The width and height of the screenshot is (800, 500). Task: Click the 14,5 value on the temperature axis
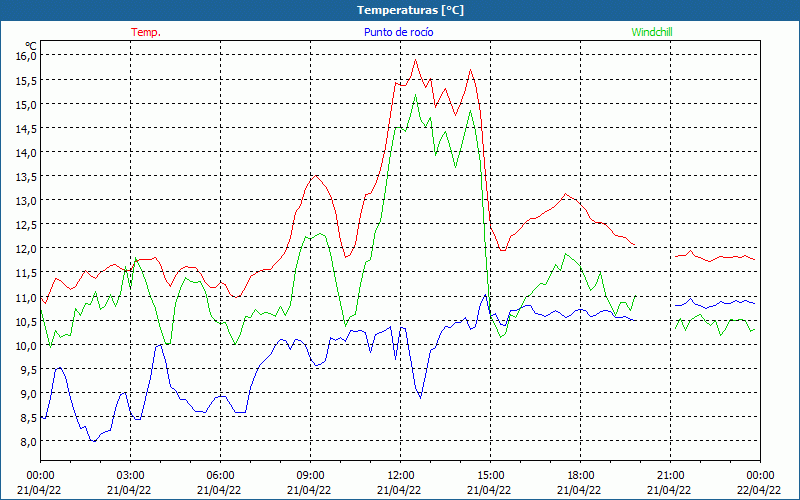(x=26, y=128)
